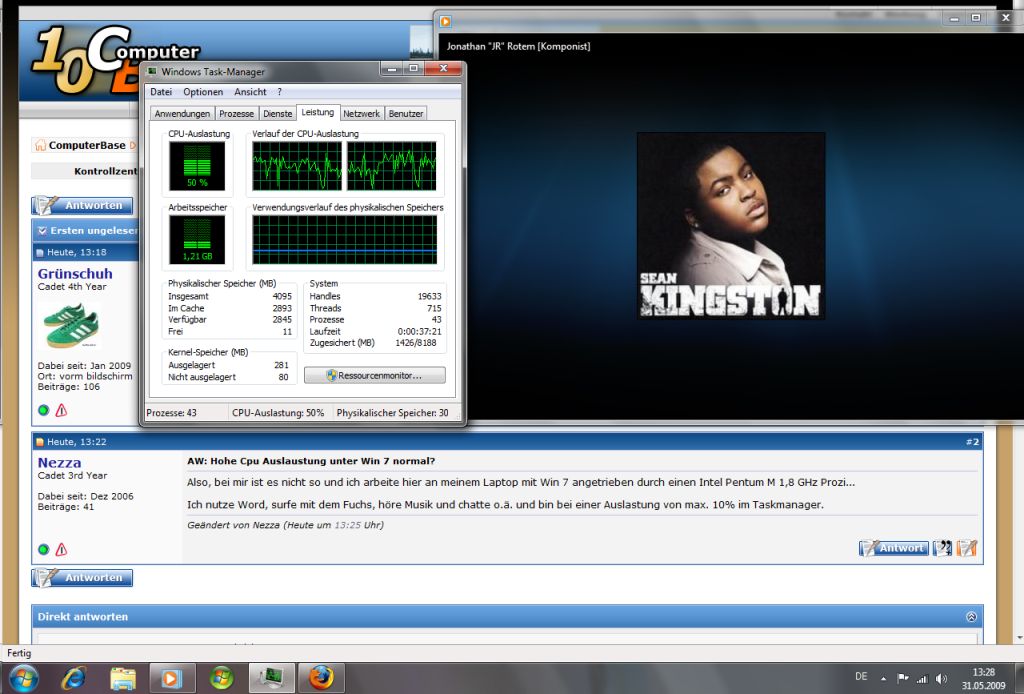Viewport: 1024px width, 694px height.
Task: Click the post icon beside Heute, 13:18
Action: [40, 252]
